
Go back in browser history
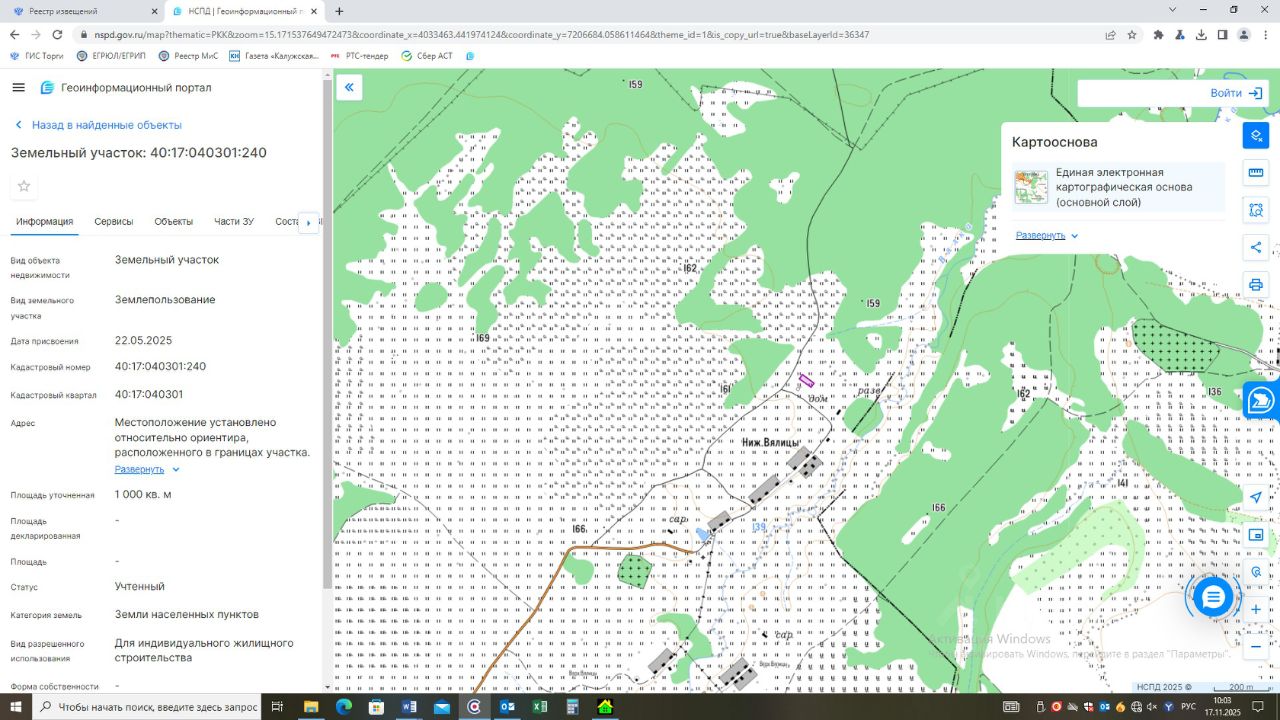tap(13, 34)
